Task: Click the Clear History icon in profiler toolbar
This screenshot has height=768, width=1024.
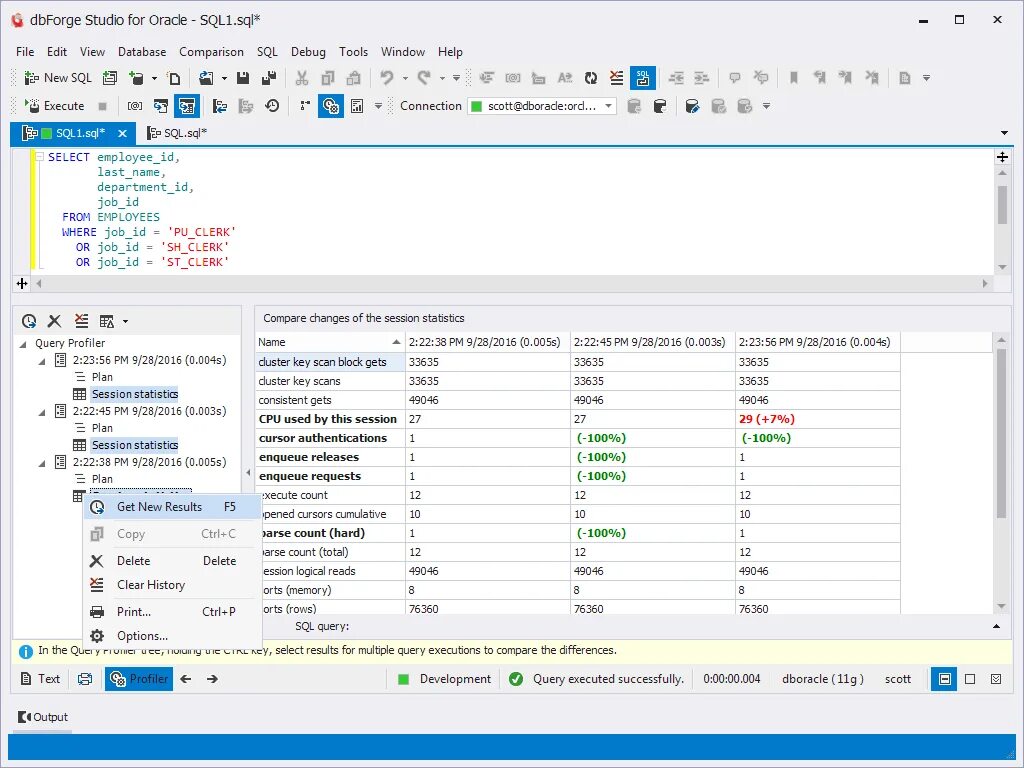Action: [81, 321]
